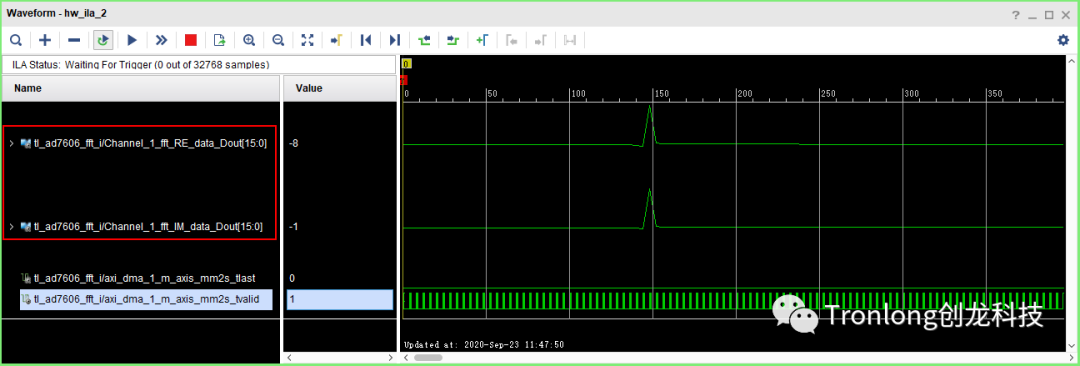Click the Value column header
Image resolution: width=1080 pixels, height=366 pixels.
pyautogui.click(x=340, y=88)
